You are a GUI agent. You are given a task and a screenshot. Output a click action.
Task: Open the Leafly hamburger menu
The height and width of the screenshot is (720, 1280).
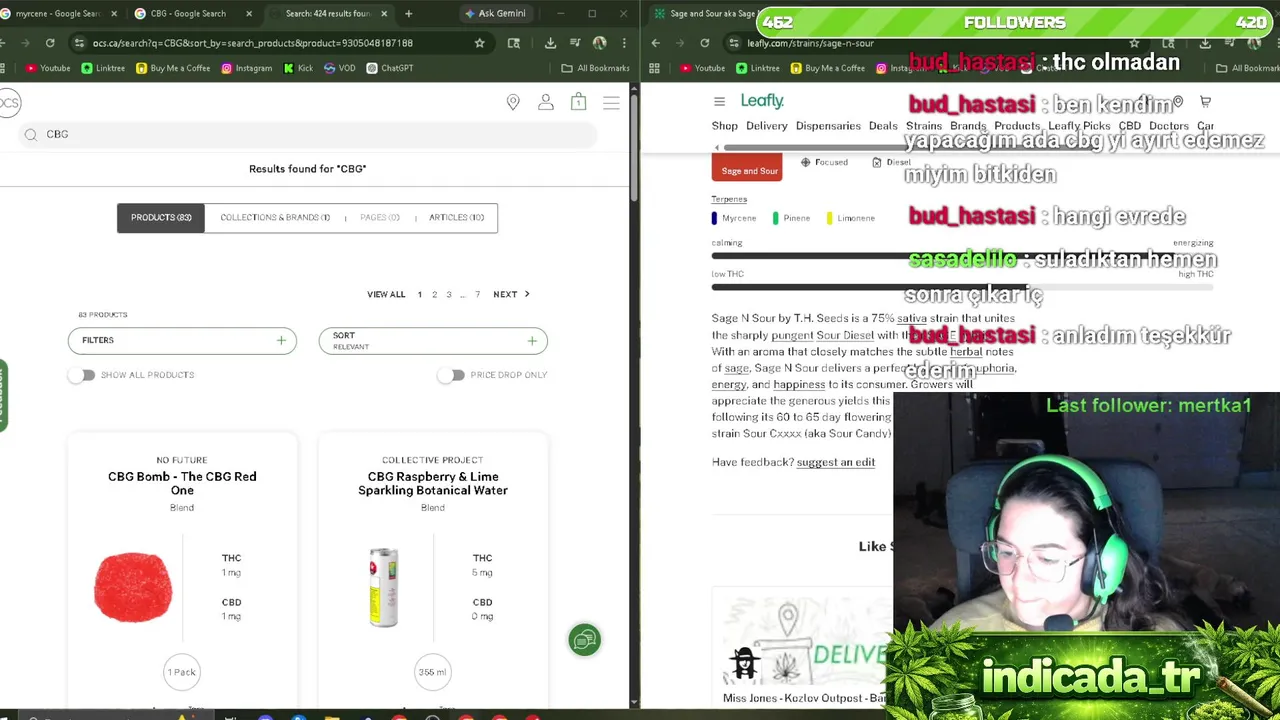(719, 101)
